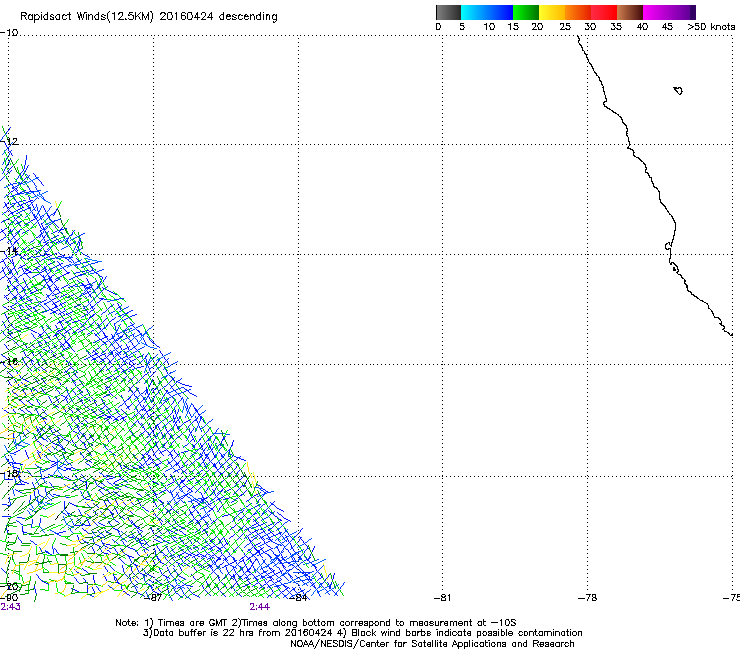This screenshot has height=650, width=740.
Task: Click the gray 0-5 knots color segment
Action: (x=448, y=12)
